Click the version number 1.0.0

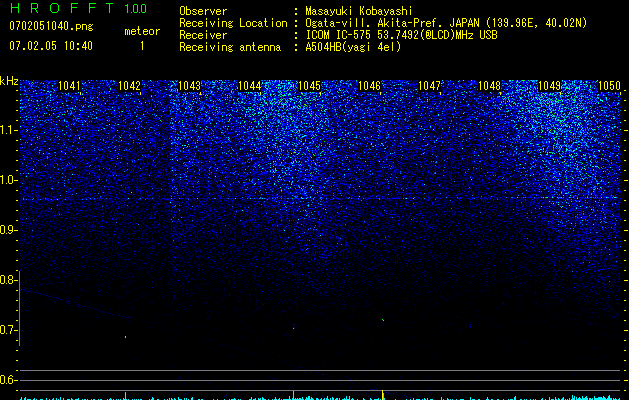pos(136,8)
